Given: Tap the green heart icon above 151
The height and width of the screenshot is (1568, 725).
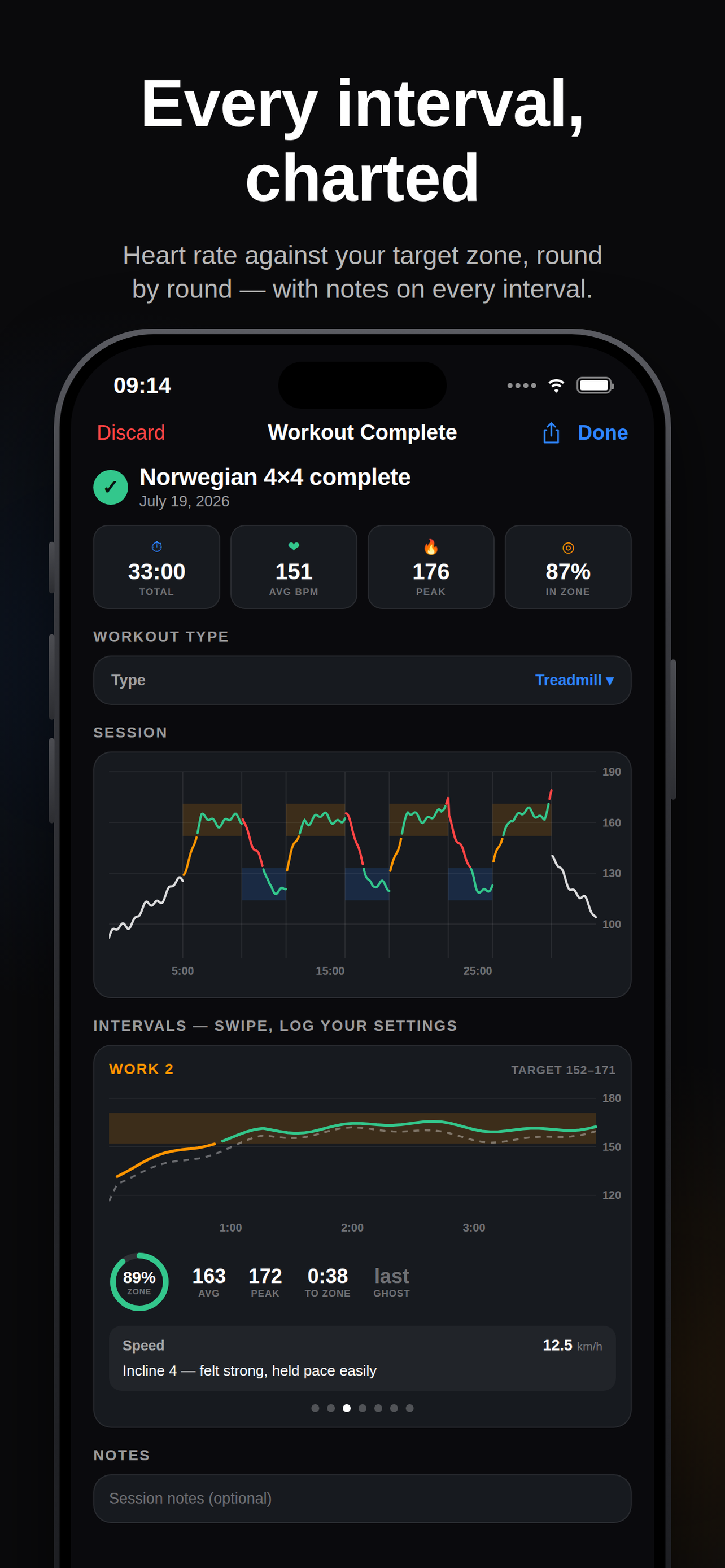Looking at the screenshot, I should coord(294,546).
